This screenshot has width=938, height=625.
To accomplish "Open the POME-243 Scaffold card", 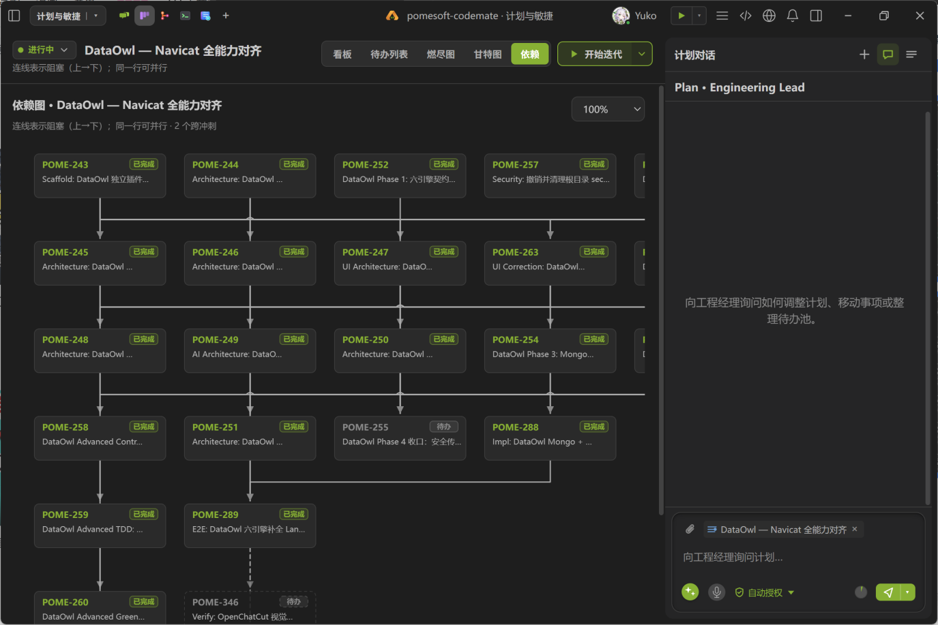I will click(x=100, y=176).
